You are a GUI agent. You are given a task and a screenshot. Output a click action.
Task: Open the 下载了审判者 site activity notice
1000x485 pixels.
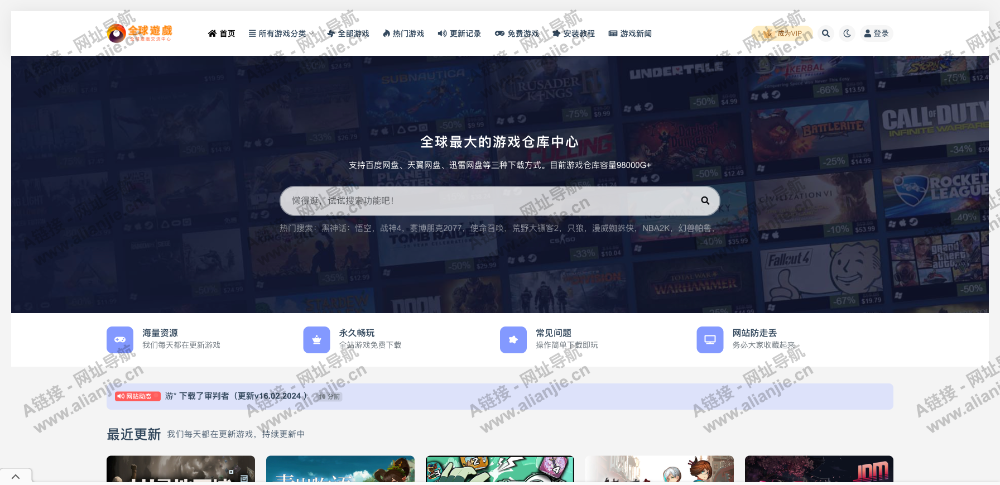(237, 396)
